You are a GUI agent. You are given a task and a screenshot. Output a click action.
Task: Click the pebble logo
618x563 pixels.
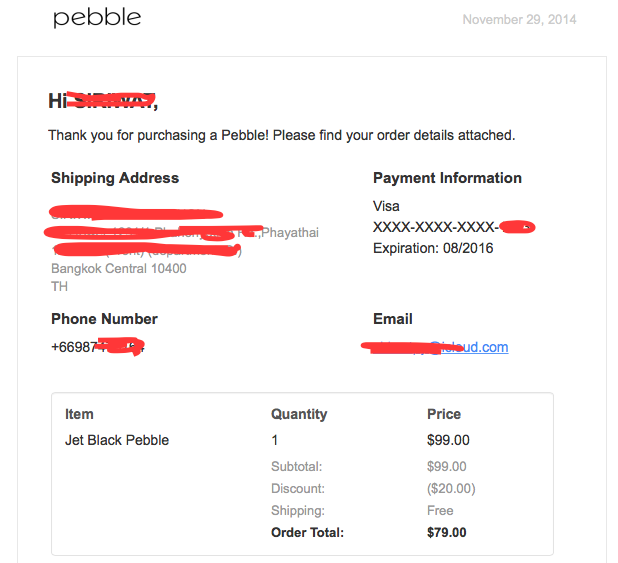97,18
